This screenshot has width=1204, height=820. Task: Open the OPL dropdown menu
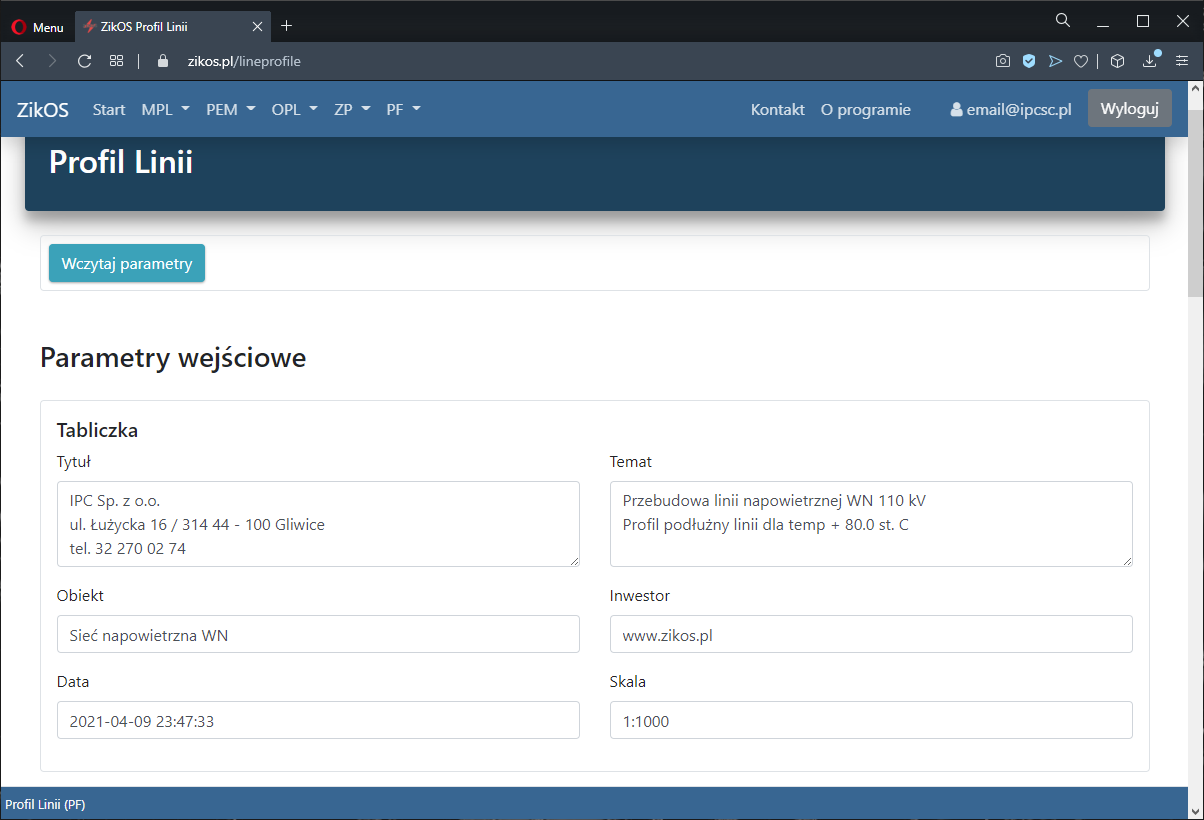click(x=294, y=110)
